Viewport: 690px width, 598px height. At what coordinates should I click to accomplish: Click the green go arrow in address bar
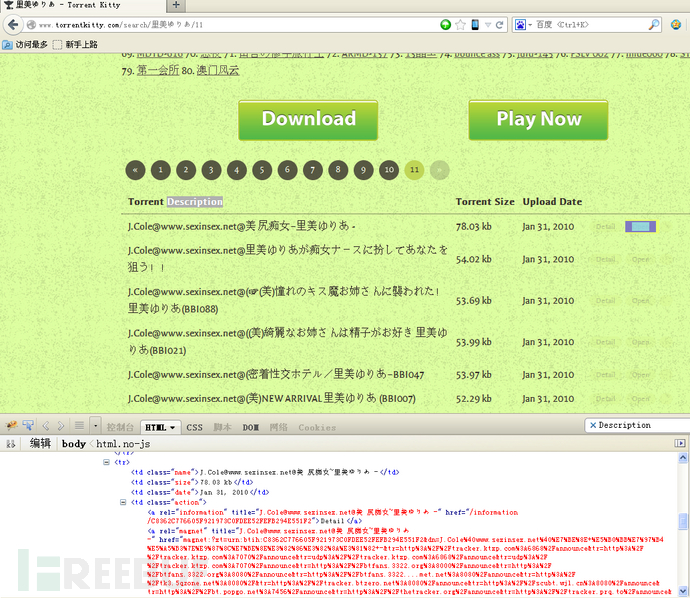[x=445, y=24]
